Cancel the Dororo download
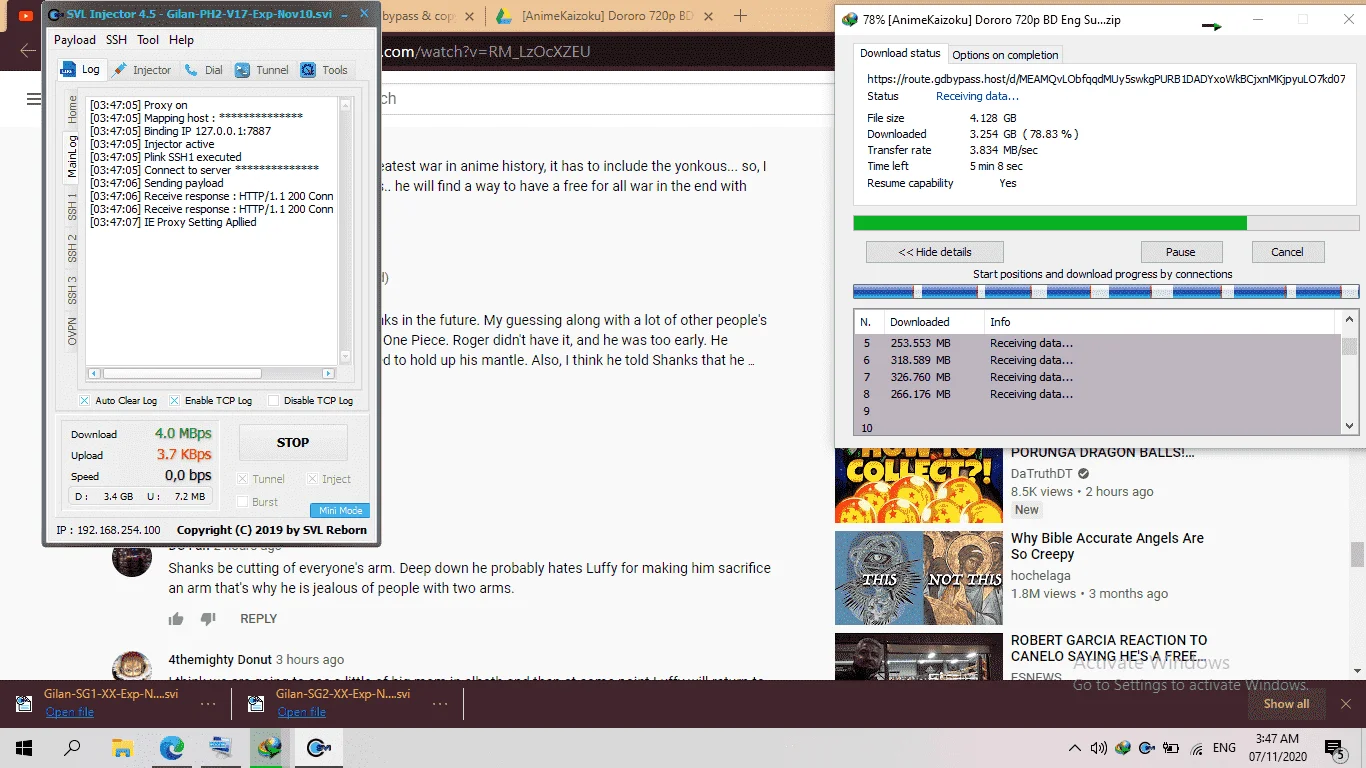 [x=1287, y=252]
